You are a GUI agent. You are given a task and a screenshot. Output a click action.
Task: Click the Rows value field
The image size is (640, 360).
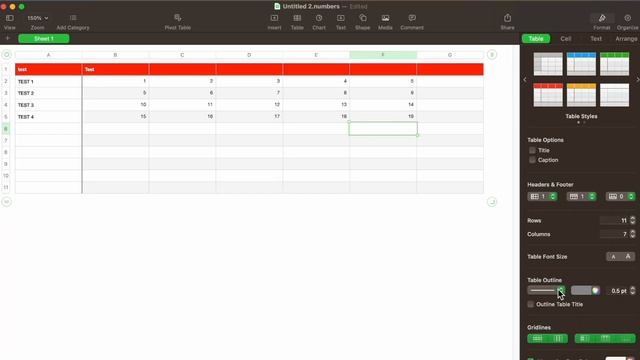pos(614,220)
